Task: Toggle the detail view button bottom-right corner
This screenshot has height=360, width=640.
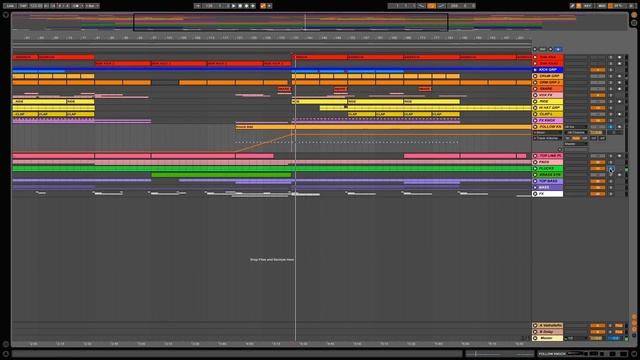Action: coord(634,353)
